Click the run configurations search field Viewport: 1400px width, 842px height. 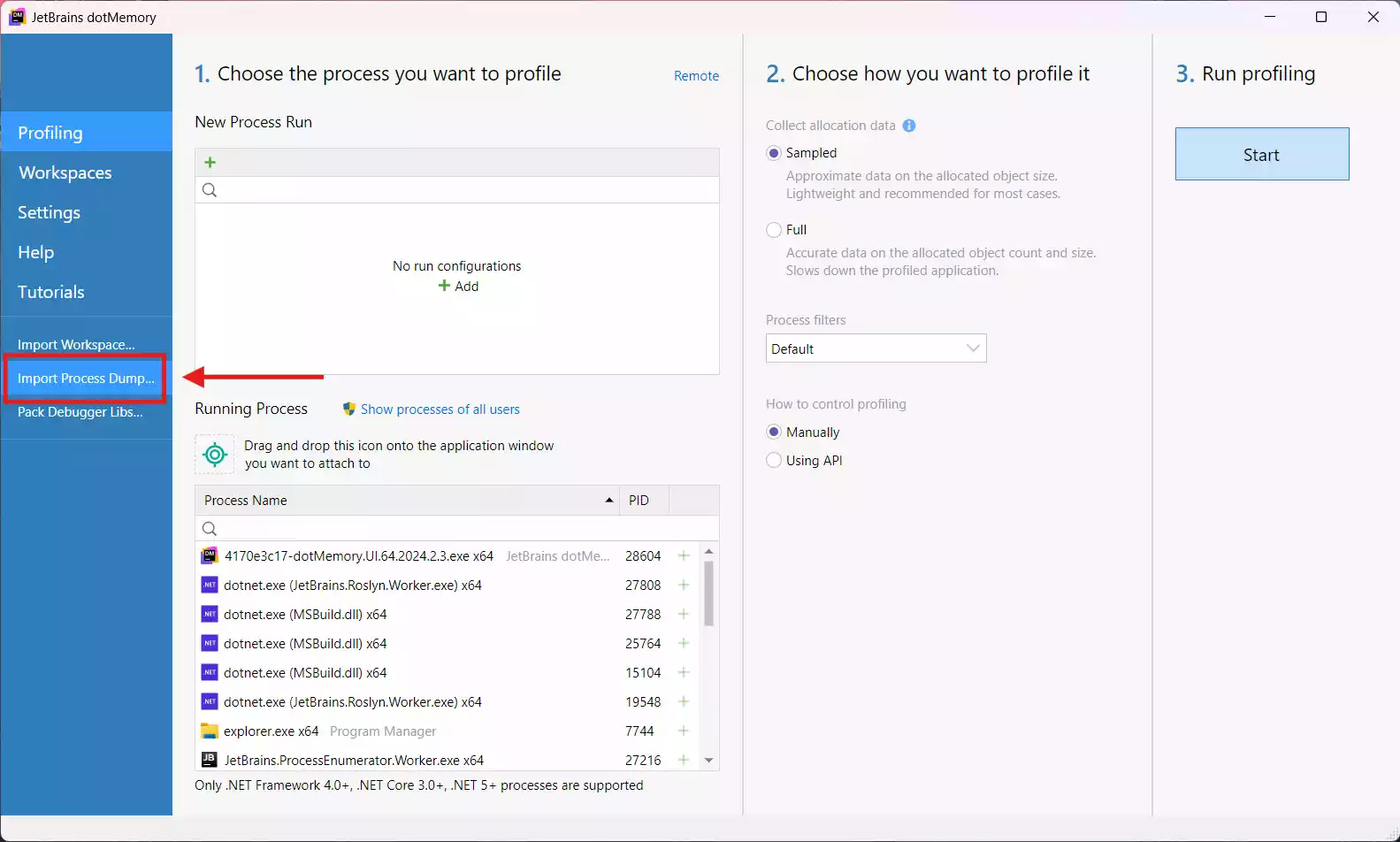tap(457, 190)
